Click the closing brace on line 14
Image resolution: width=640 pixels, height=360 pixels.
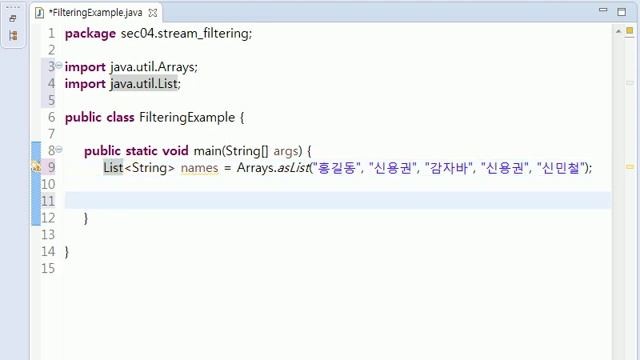click(x=67, y=252)
